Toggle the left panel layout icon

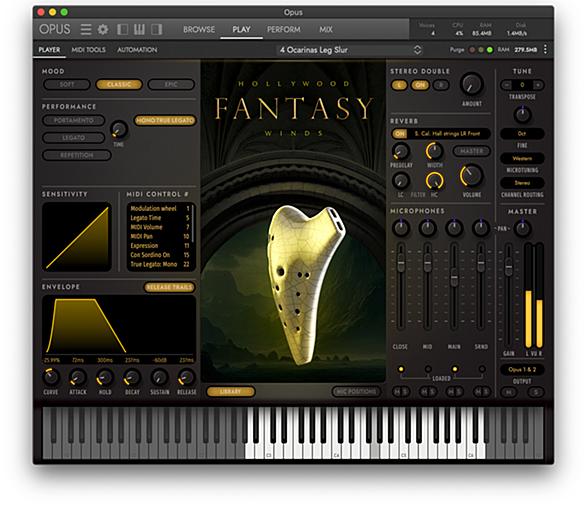[x=122, y=29]
